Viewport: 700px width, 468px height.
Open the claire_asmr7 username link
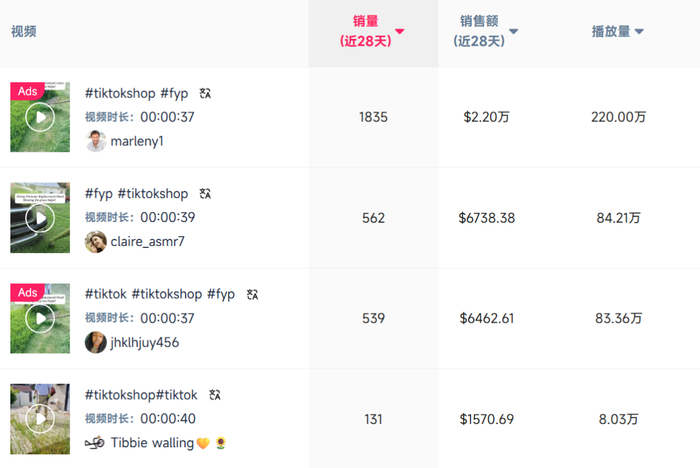(148, 242)
